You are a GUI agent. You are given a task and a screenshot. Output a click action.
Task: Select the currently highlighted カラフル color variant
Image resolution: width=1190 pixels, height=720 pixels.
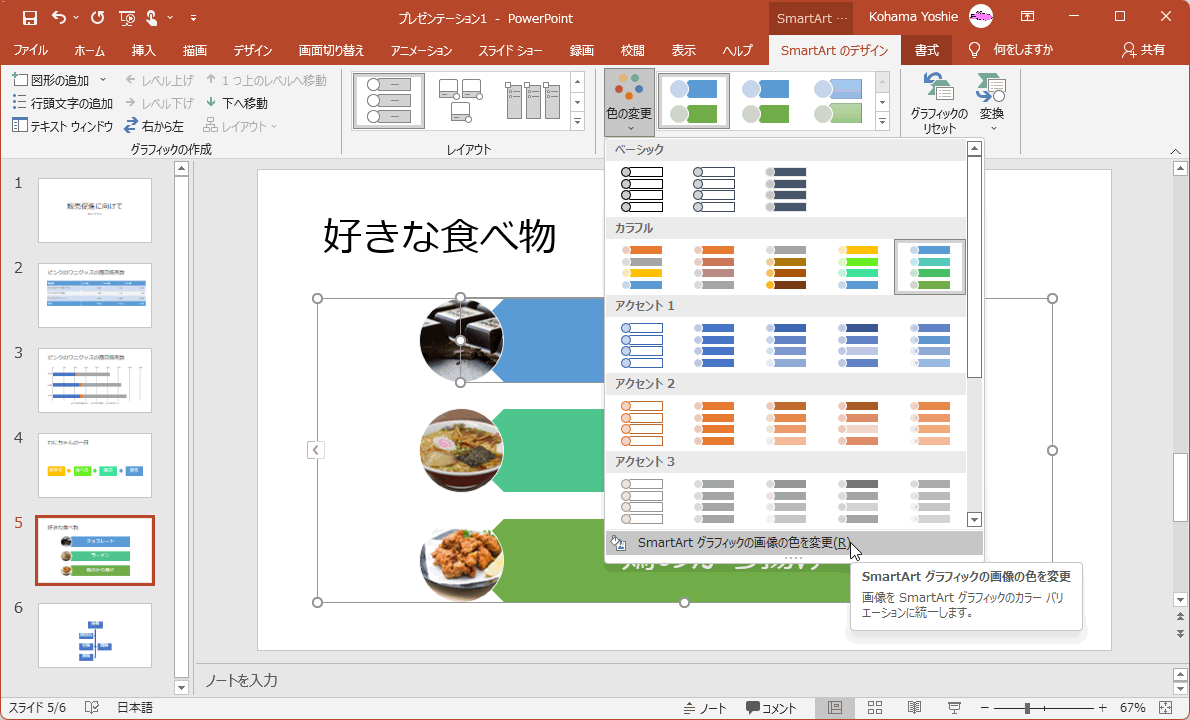pos(929,266)
